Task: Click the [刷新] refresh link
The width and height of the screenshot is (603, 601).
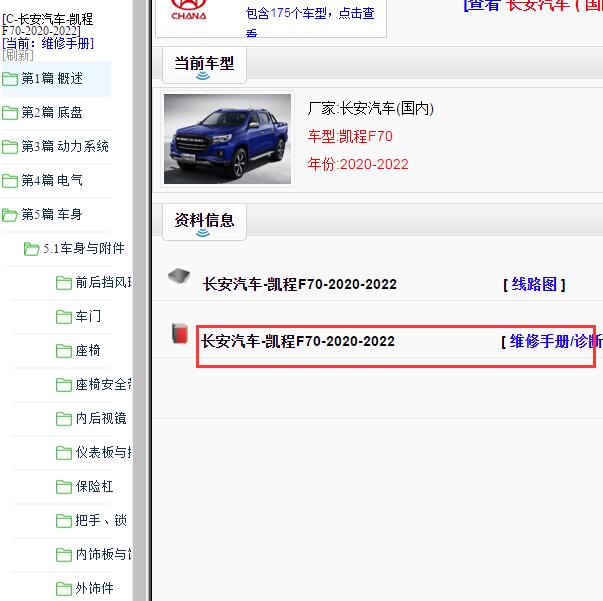Action: [18, 55]
